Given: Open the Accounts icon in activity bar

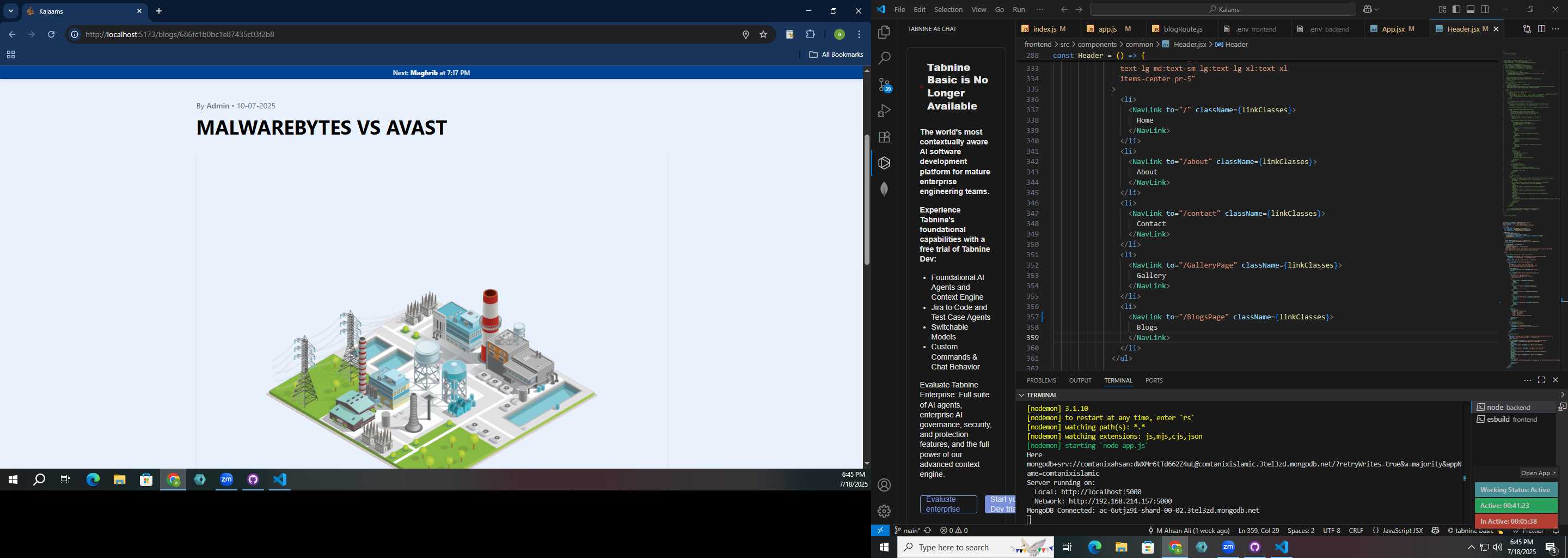Looking at the screenshot, I should point(884,486).
